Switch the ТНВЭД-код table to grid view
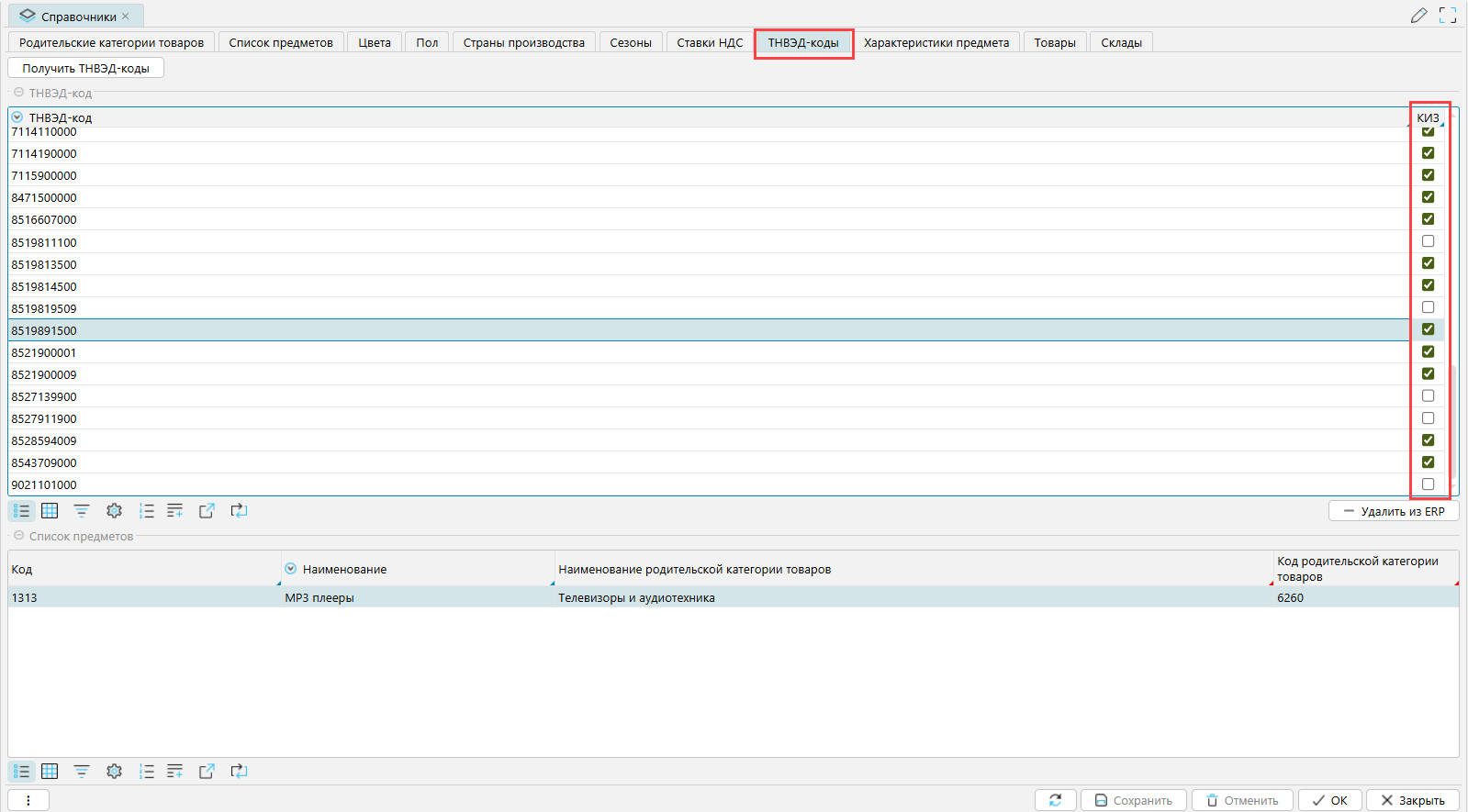The width and height of the screenshot is (1468, 812). [x=50, y=511]
